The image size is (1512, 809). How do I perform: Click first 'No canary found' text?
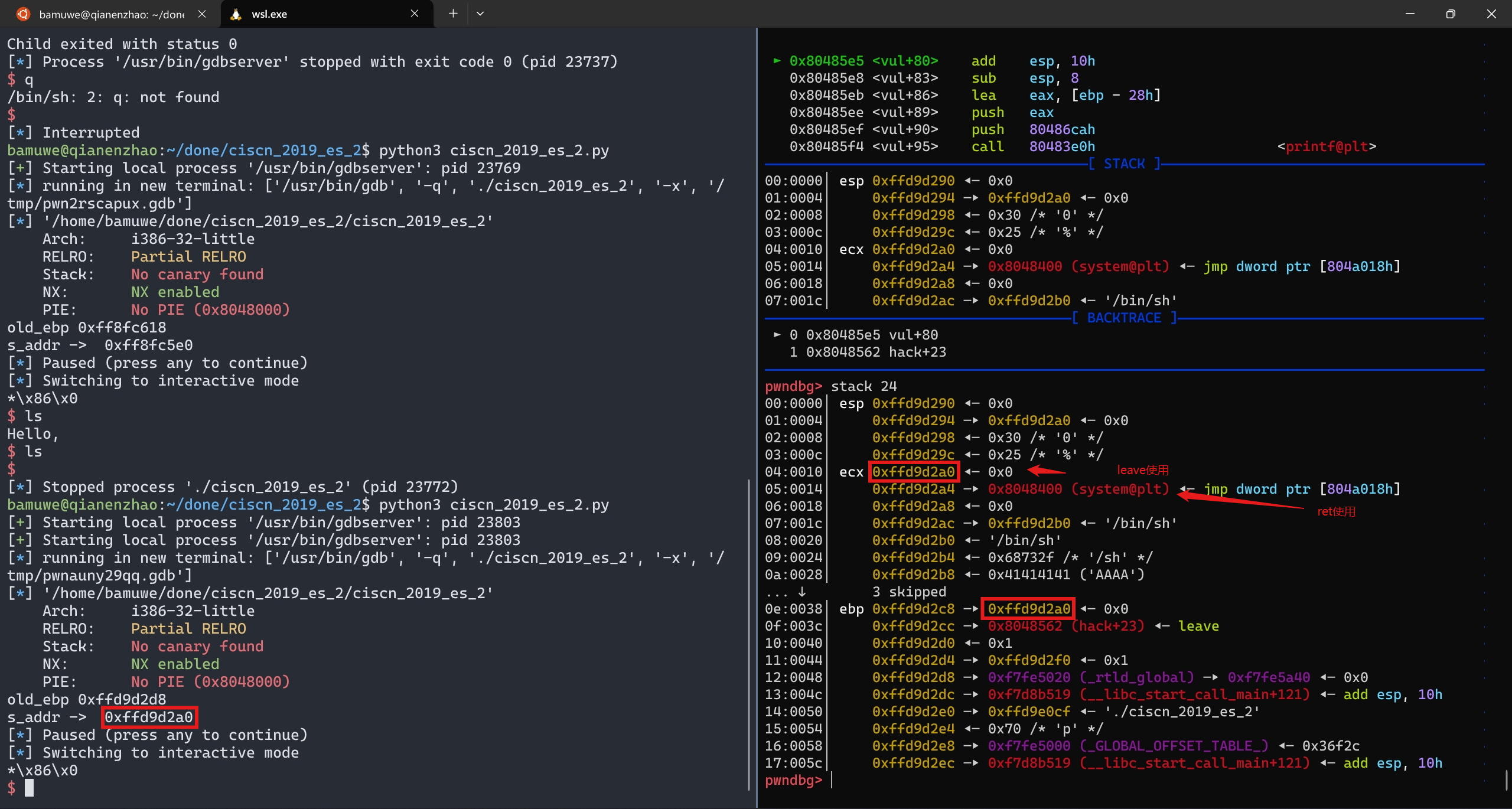point(197,275)
